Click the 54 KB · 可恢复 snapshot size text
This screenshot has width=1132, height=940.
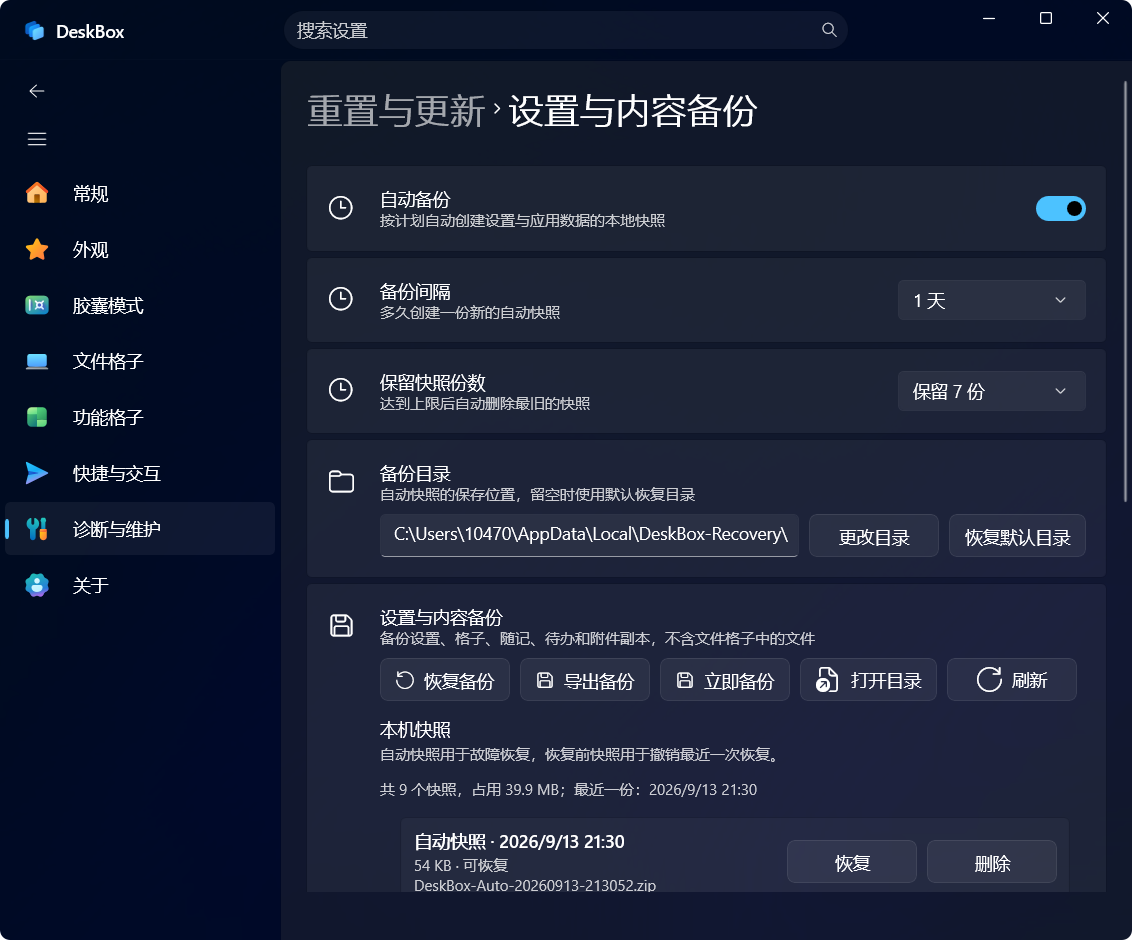[x=461, y=865]
